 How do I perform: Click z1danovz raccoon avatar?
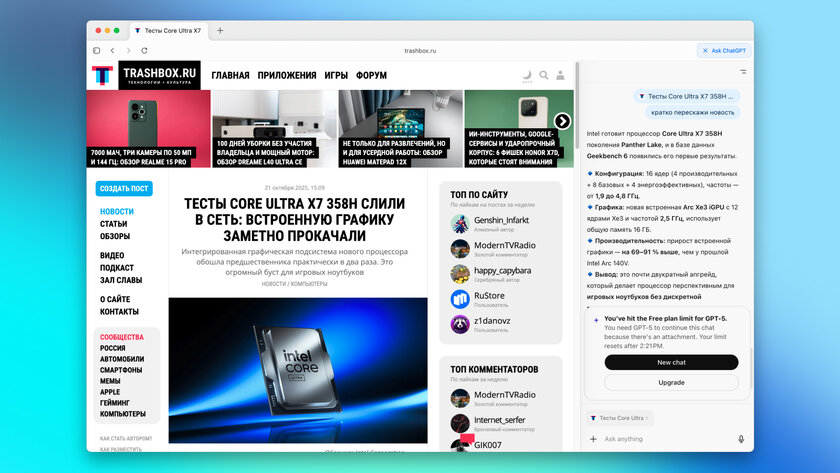(x=460, y=325)
